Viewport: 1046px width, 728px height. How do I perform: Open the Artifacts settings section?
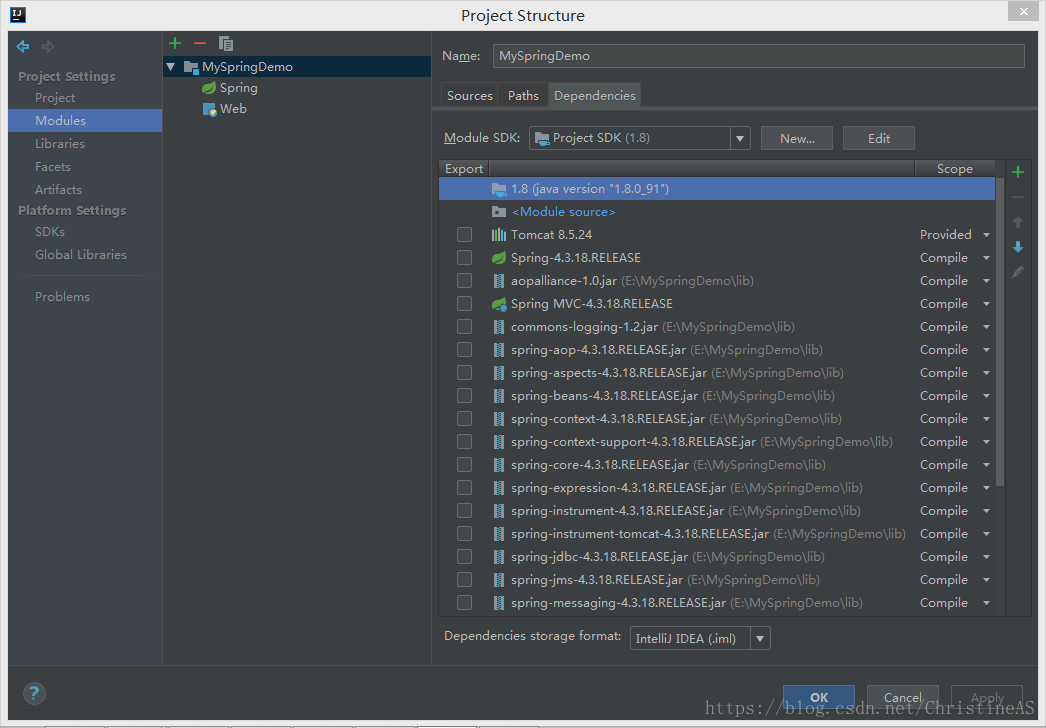coord(58,190)
